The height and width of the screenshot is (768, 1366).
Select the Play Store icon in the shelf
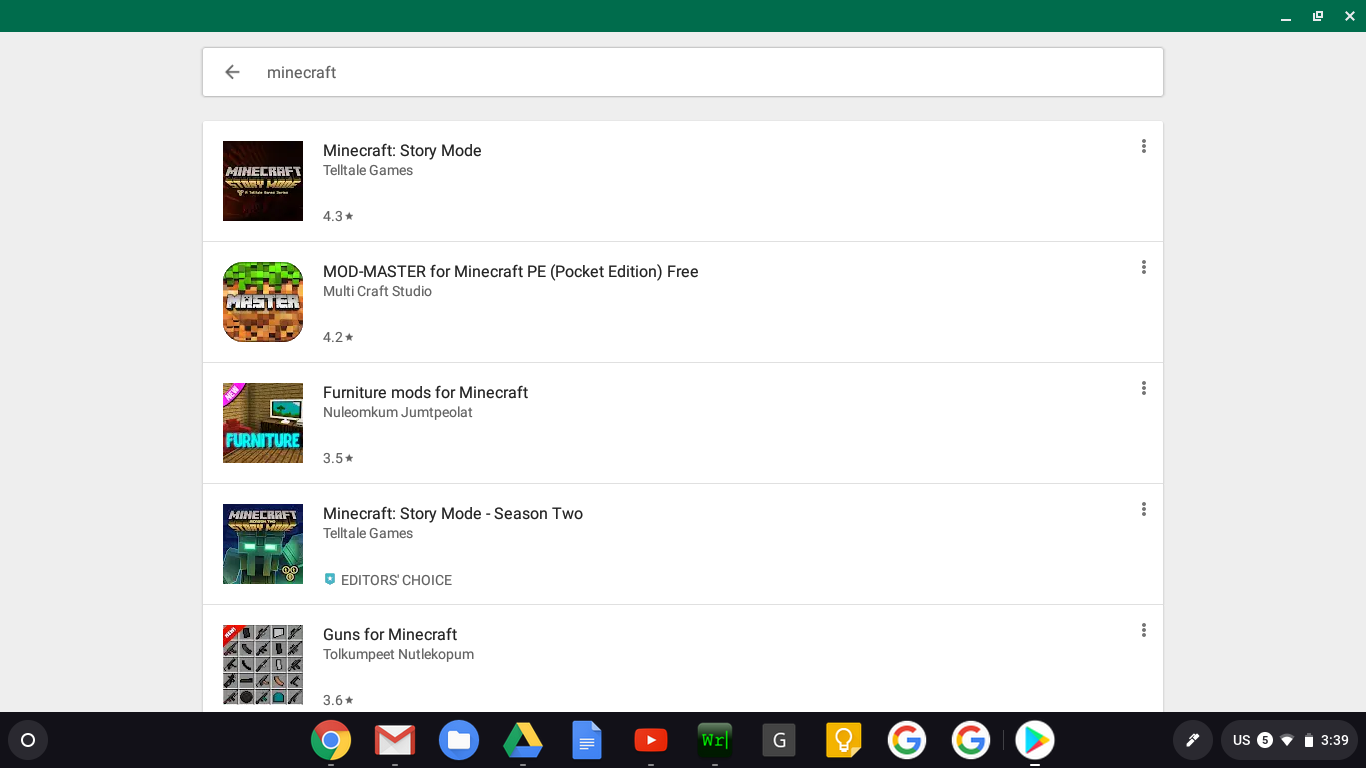coord(1035,740)
